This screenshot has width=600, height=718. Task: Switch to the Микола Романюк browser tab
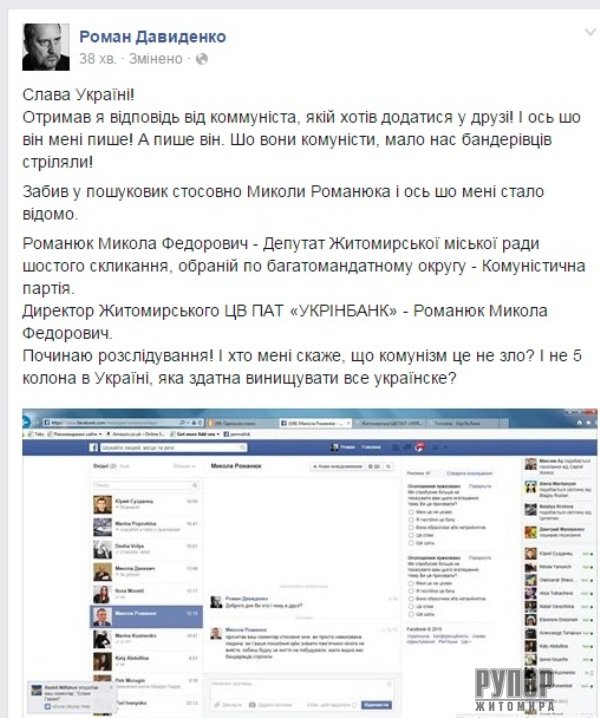(x=315, y=423)
